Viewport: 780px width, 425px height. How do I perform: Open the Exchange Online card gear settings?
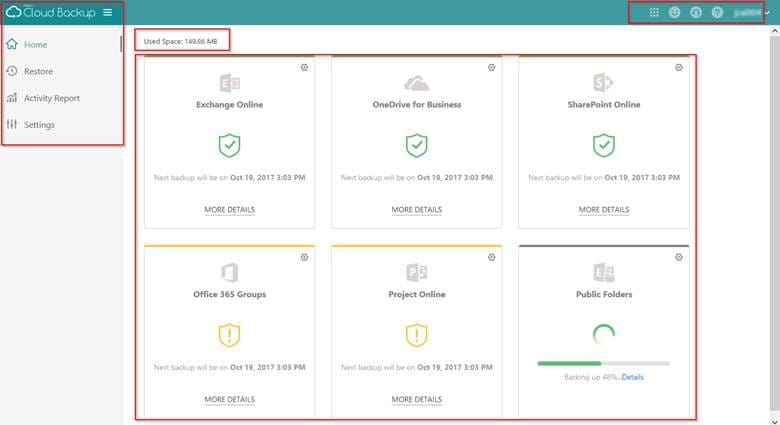[x=304, y=67]
